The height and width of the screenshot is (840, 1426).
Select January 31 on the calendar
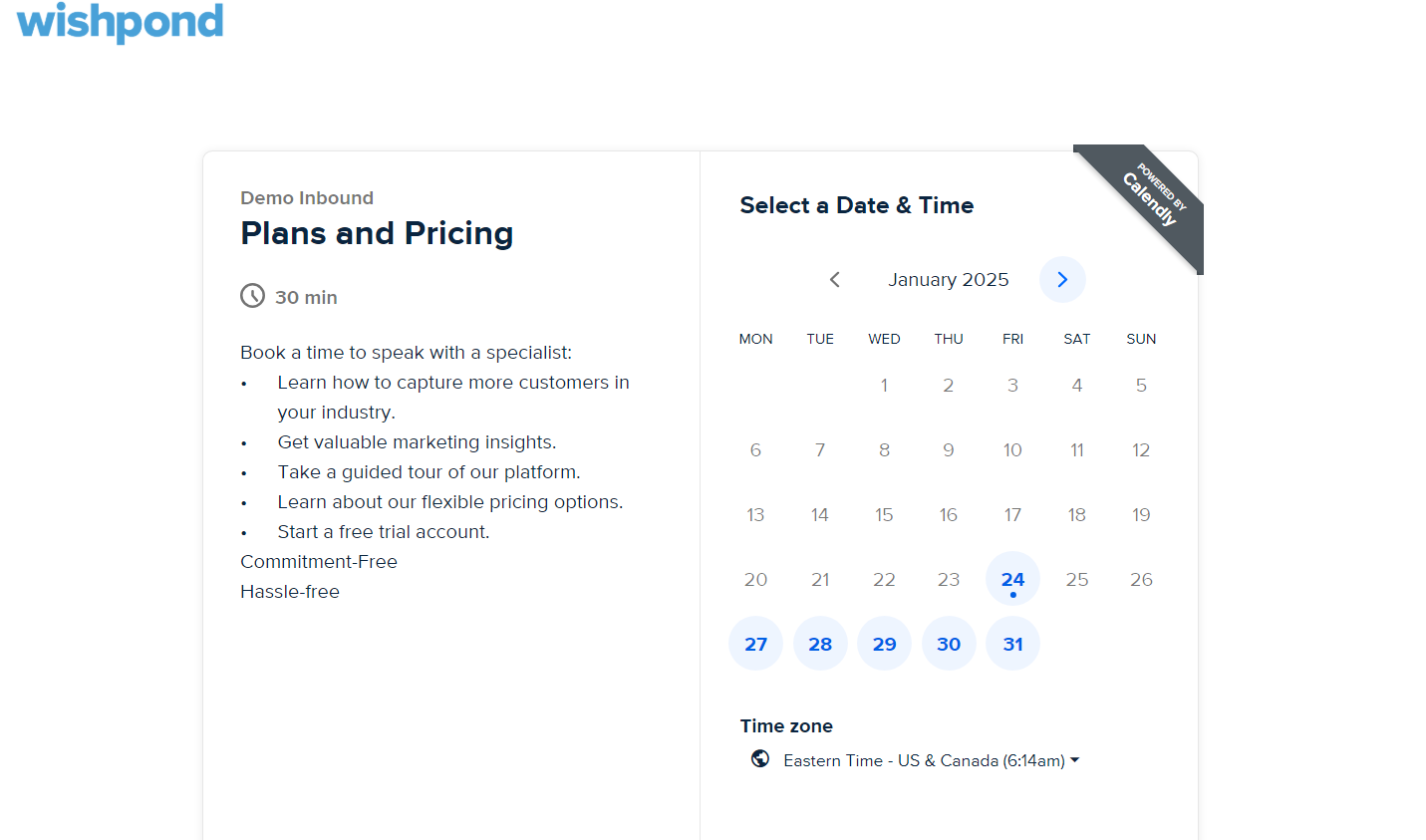click(1012, 643)
